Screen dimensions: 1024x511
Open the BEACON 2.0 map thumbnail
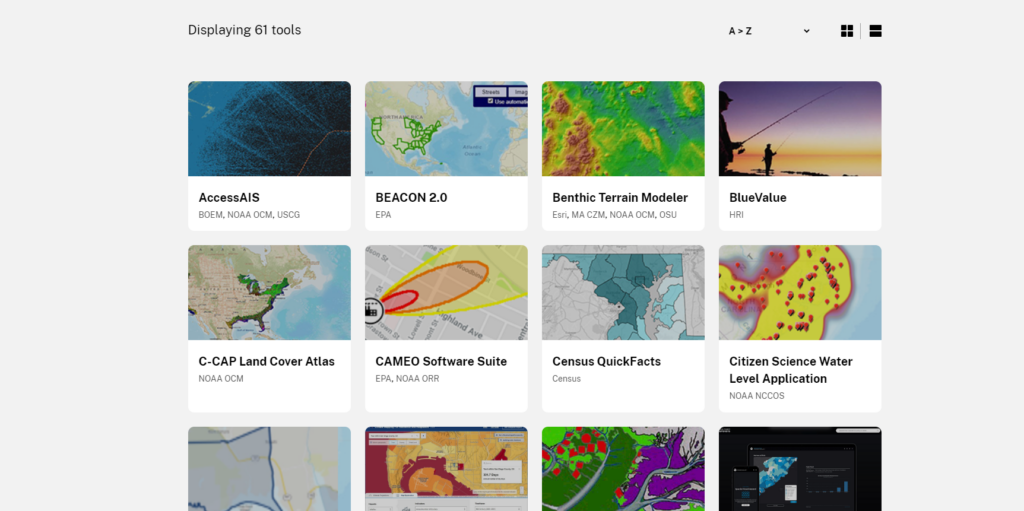pyautogui.click(x=446, y=129)
